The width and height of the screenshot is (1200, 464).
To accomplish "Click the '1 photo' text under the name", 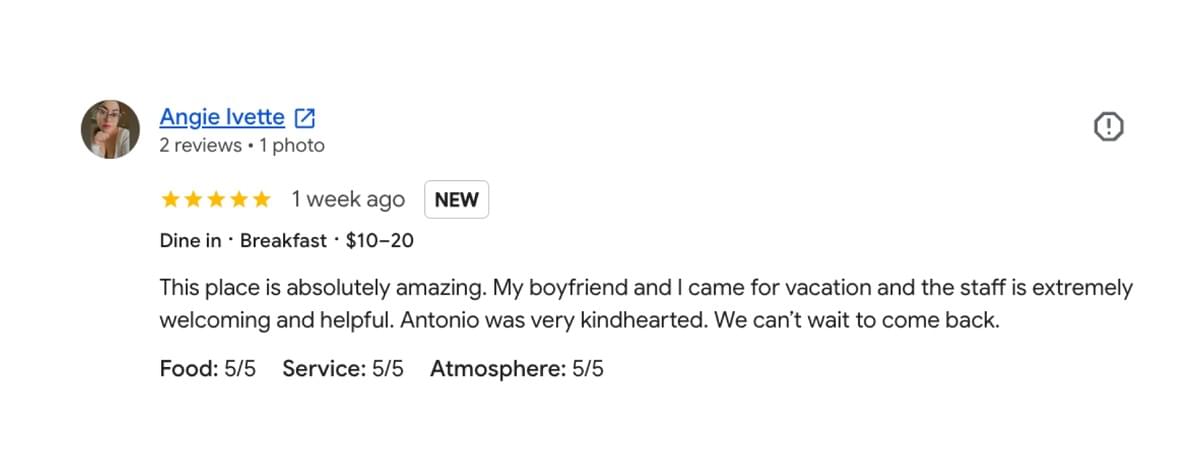I will (x=292, y=146).
